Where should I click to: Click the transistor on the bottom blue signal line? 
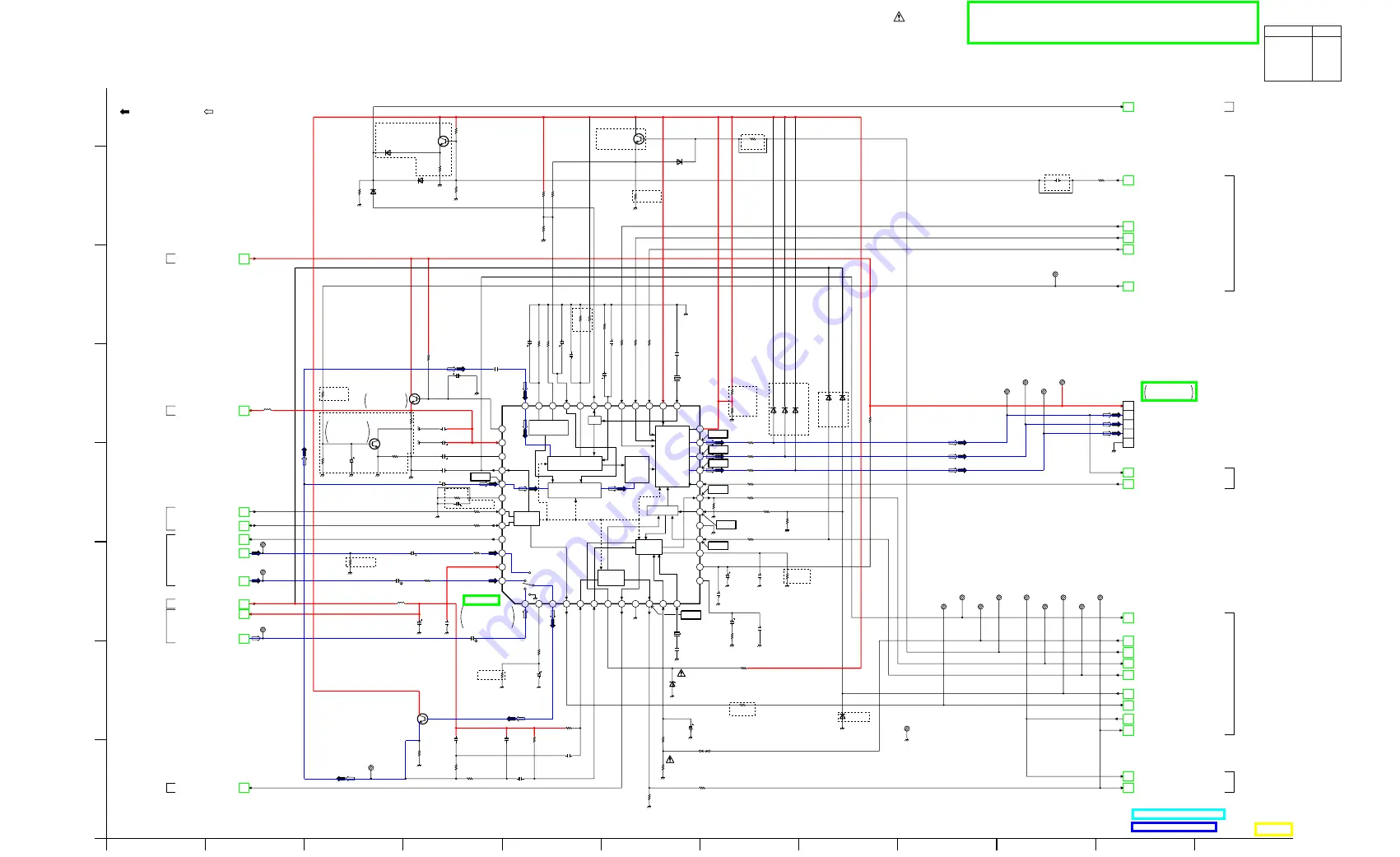pyautogui.click(x=422, y=719)
